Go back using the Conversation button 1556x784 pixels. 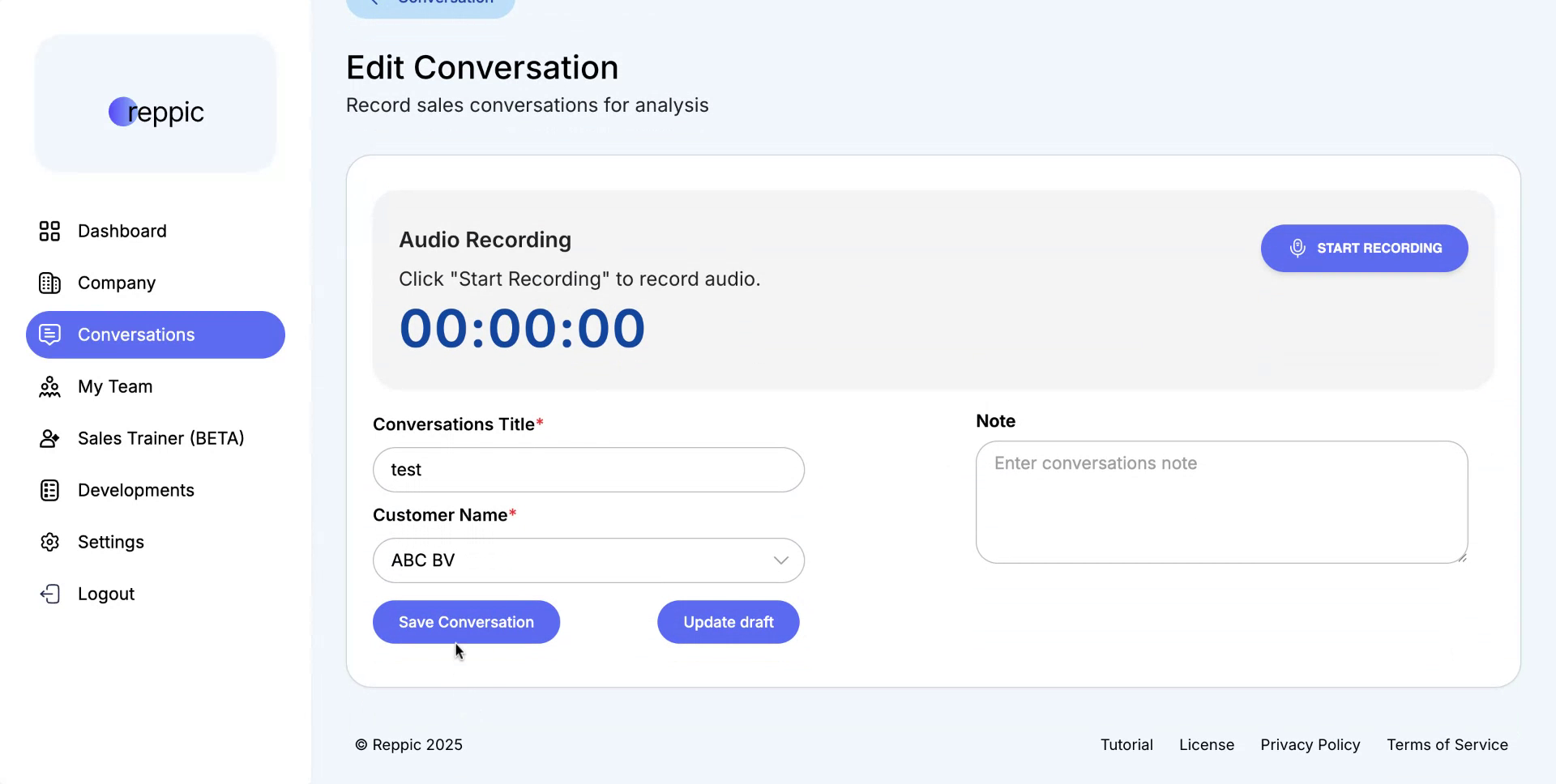[x=430, y=4]
